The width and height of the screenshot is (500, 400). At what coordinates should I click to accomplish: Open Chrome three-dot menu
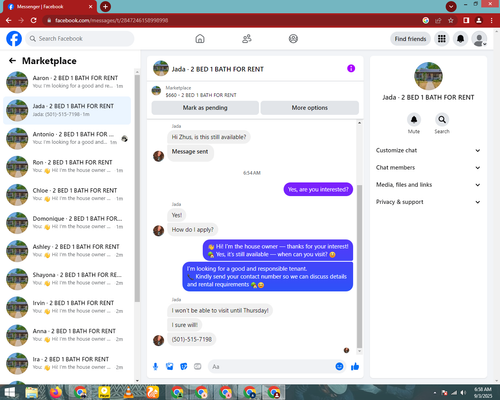point(492,21)
